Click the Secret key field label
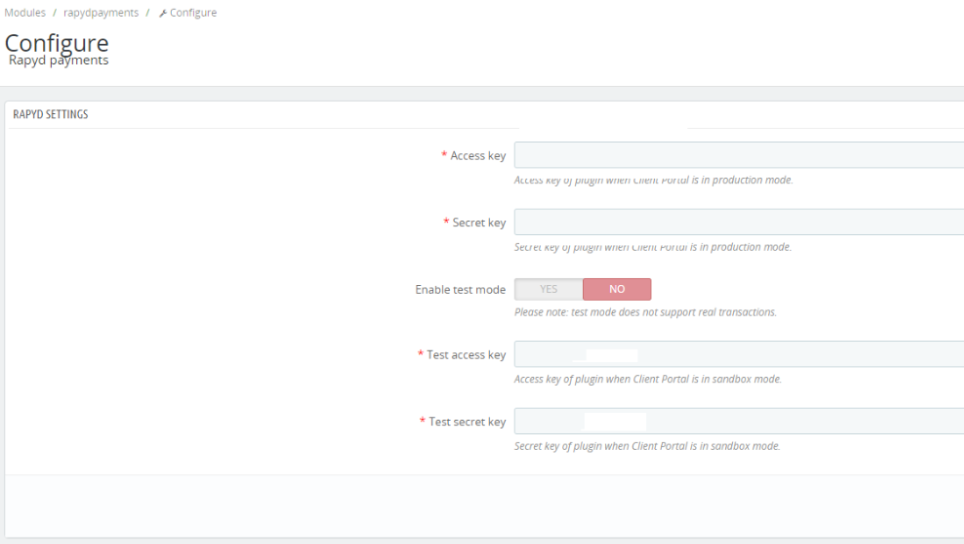 [478, 222]
